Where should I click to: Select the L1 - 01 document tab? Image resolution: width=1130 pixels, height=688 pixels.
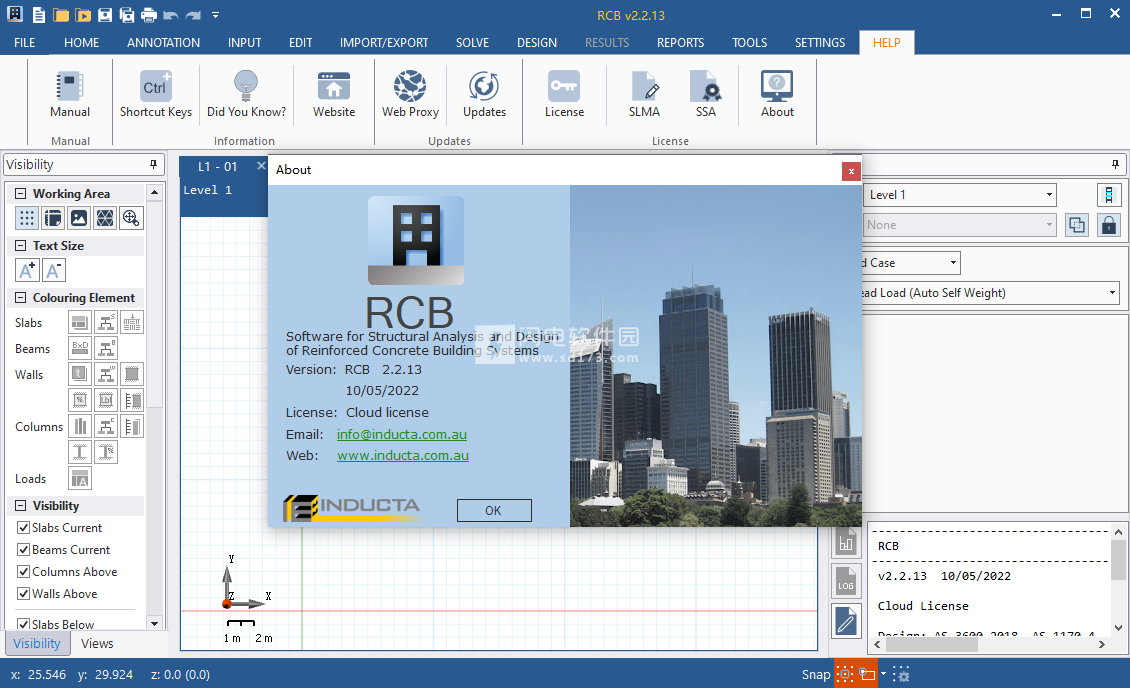pos(218,166)
